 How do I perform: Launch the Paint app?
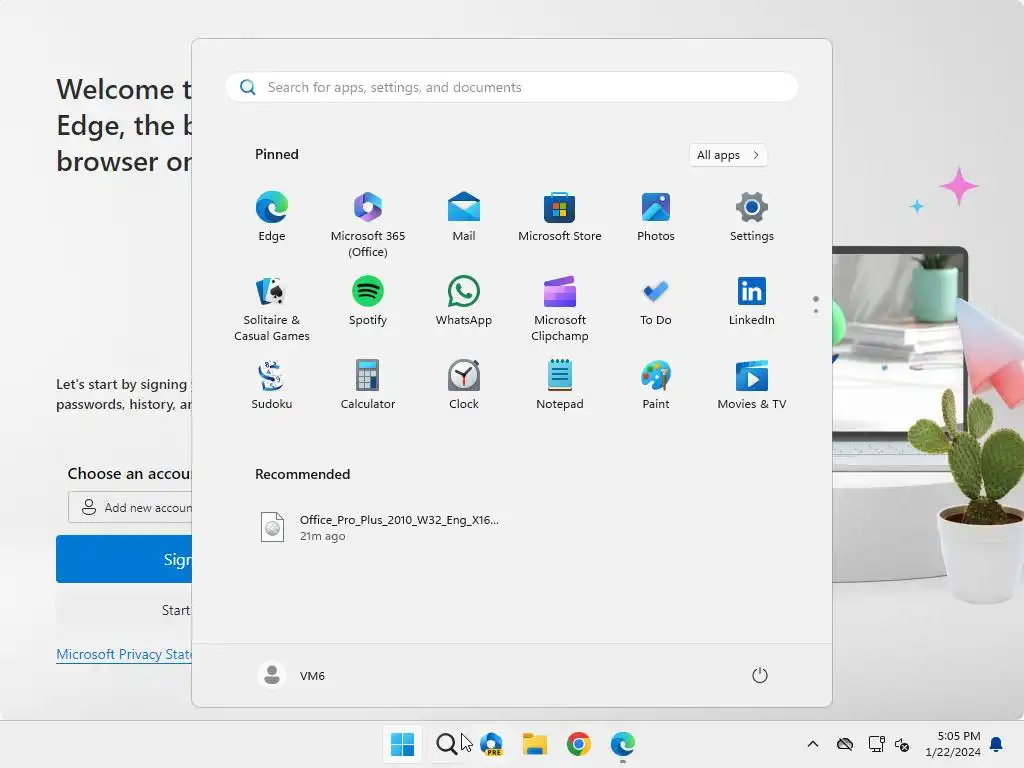click(656, 385)
